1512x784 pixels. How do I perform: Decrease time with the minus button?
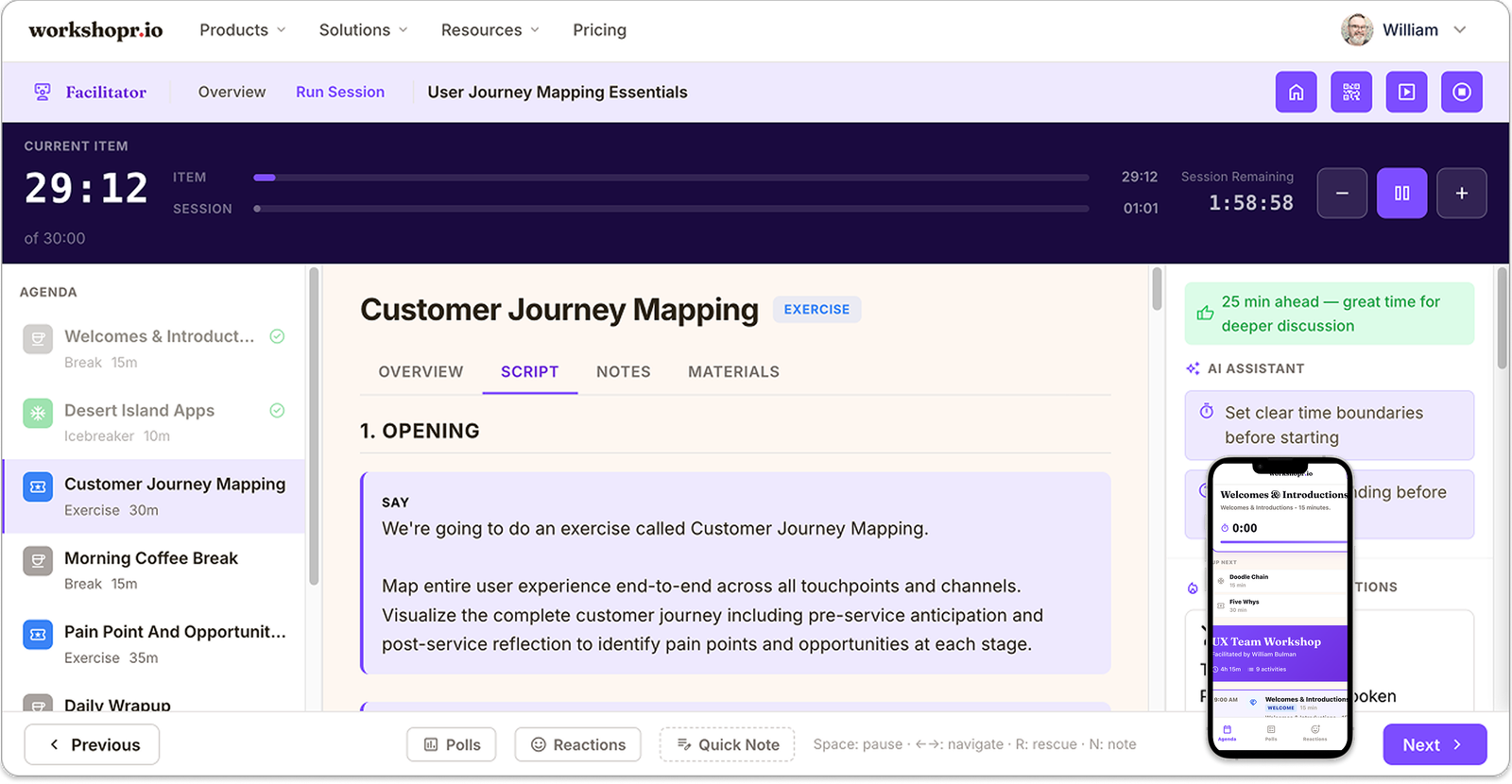(1342, 193)
